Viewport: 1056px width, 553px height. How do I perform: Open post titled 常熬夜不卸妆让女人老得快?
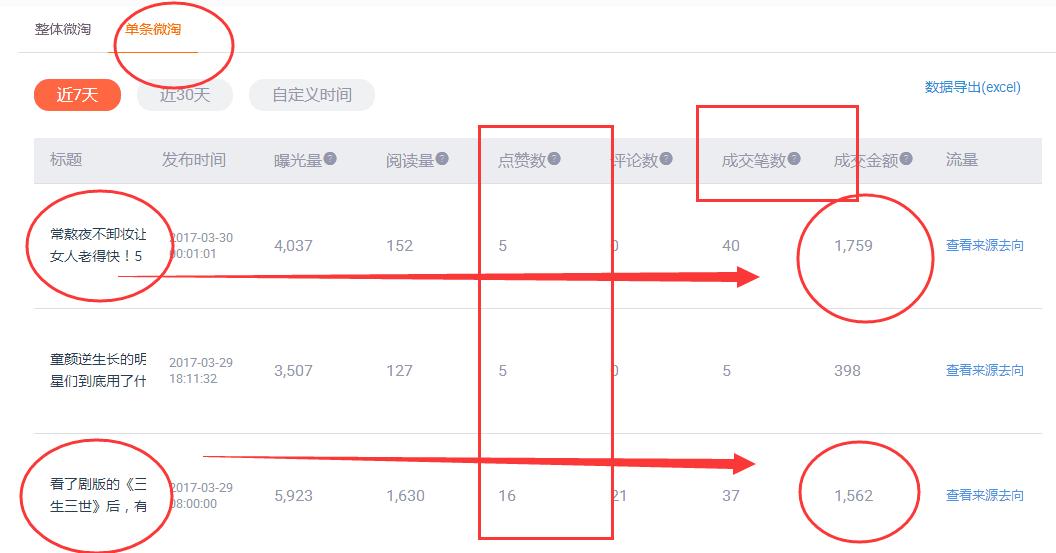tap(98, 245)
